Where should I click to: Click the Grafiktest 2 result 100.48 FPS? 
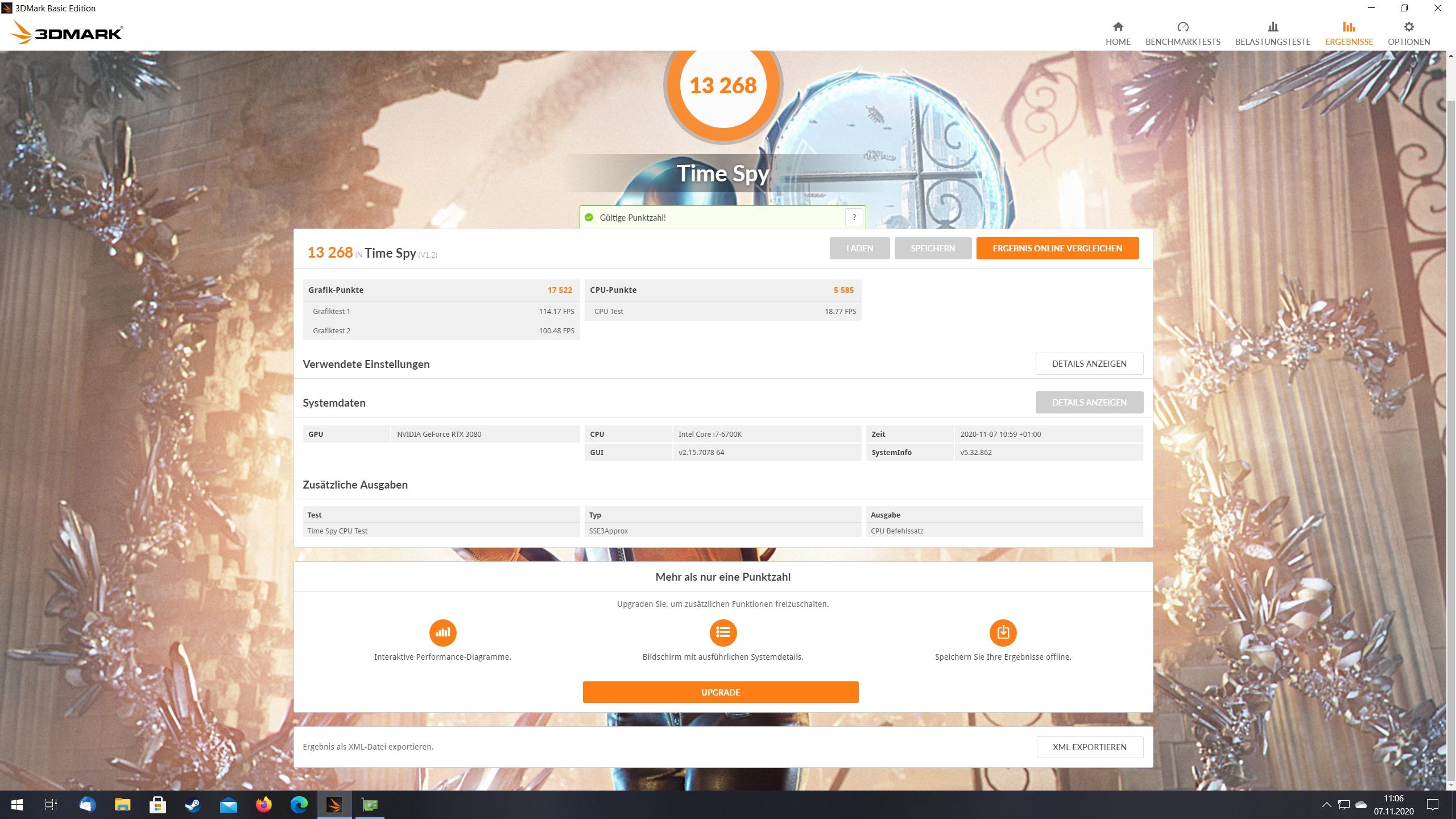556,331
